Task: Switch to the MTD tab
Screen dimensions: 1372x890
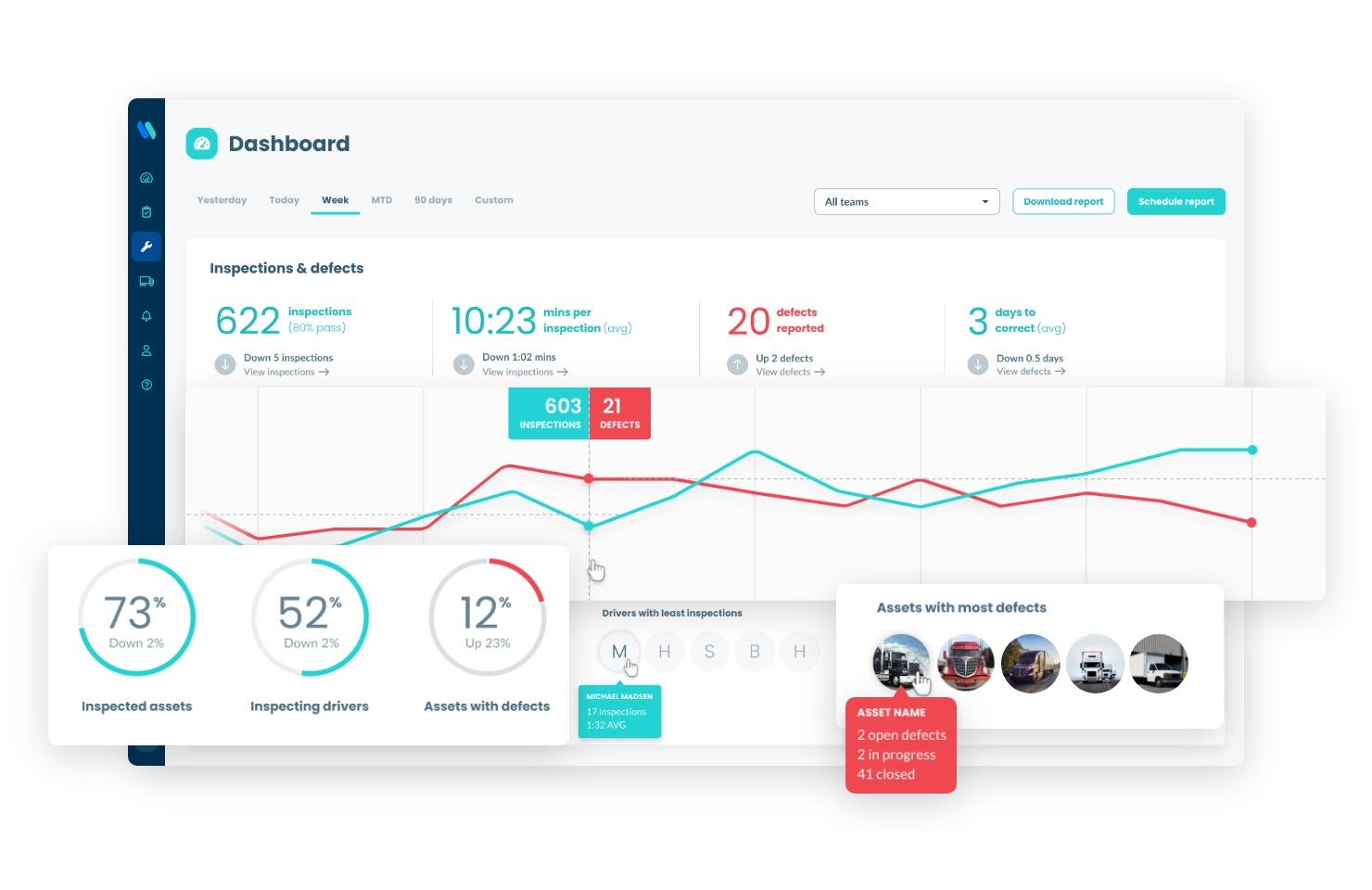Action: coord(381,199)
